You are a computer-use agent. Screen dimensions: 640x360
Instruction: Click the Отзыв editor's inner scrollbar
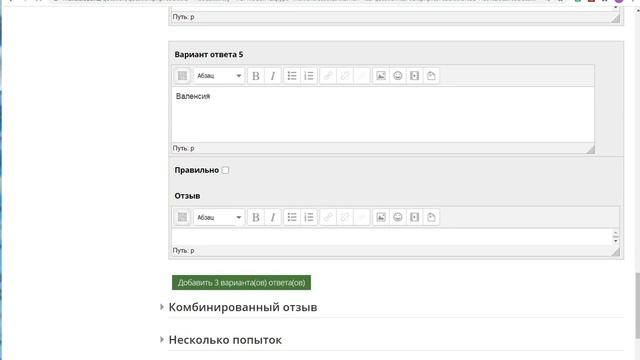(616, 237)
